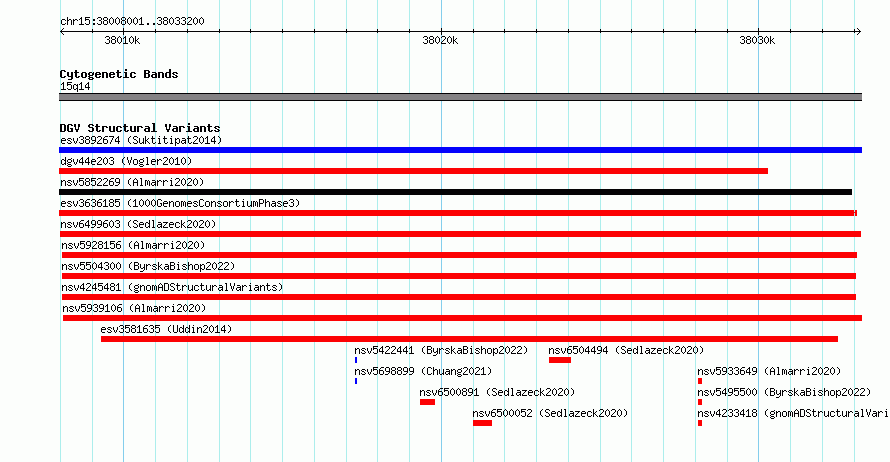
Task: Open nsv5852269 (Almarri2020) variant label
Action: pos(132,182)
